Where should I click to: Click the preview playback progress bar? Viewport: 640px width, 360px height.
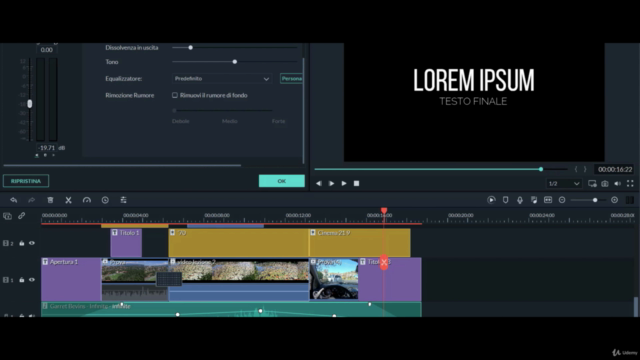tap(441, 169)
